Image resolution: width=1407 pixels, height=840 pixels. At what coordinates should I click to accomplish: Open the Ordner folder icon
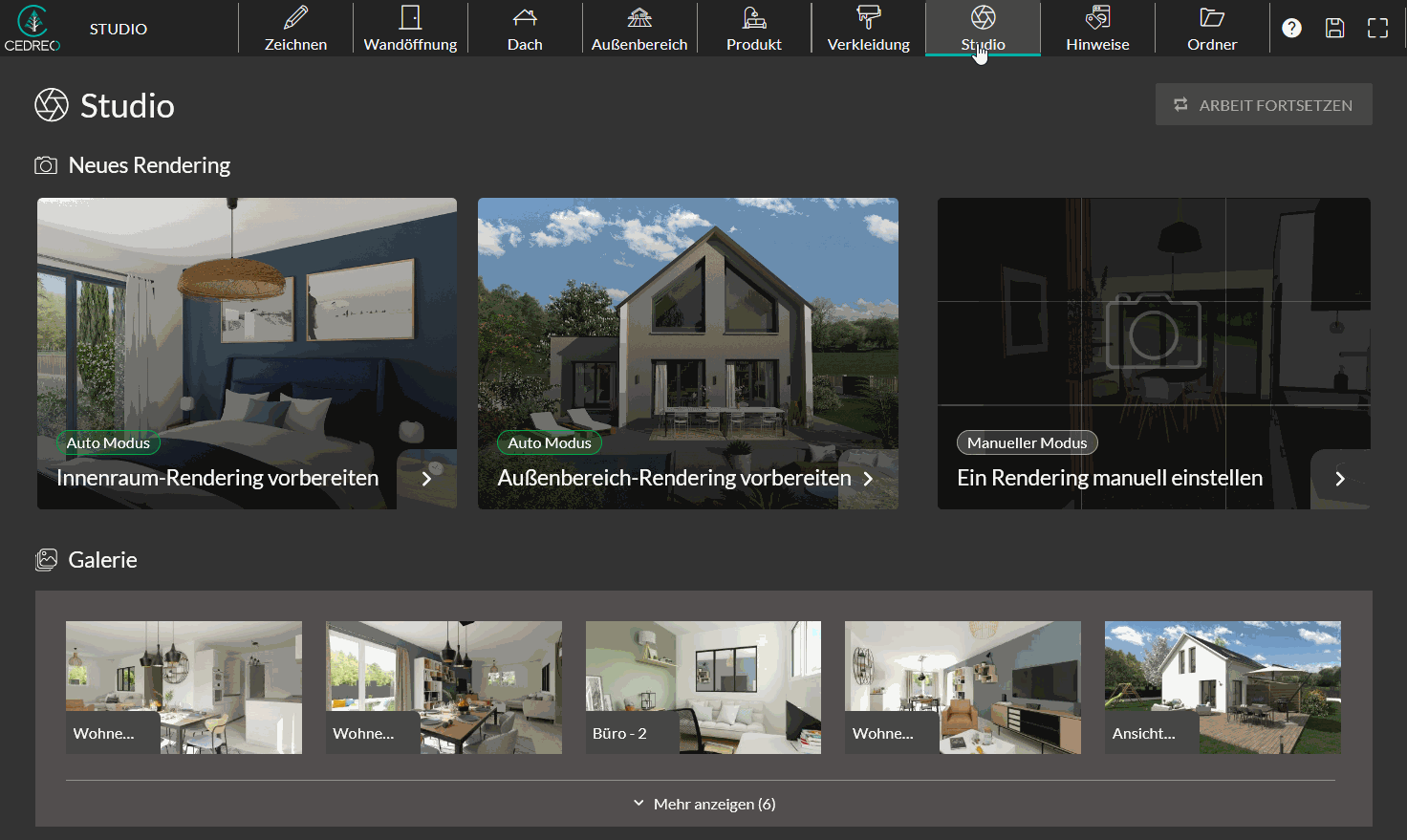pyautogui.click(x=1212, y=17)
